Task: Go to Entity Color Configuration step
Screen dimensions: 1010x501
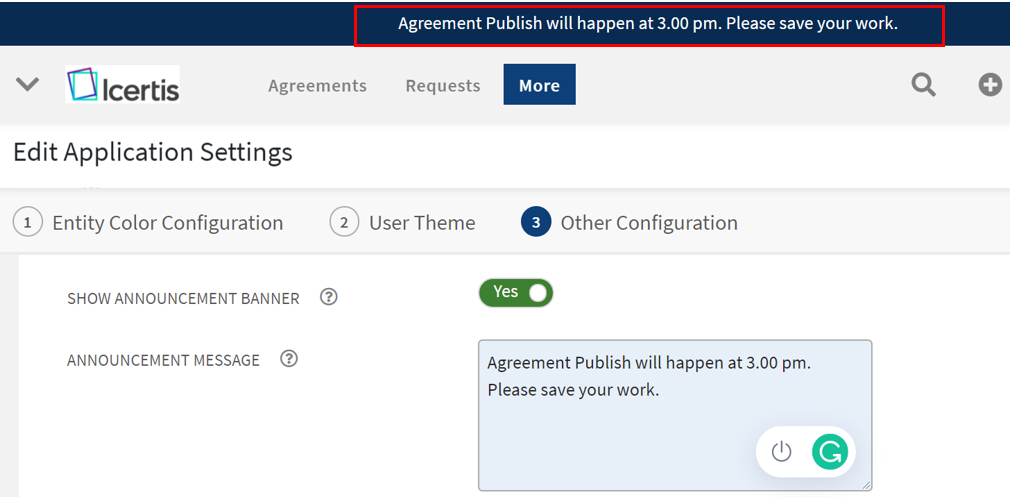Action: (x=167, y=223)
